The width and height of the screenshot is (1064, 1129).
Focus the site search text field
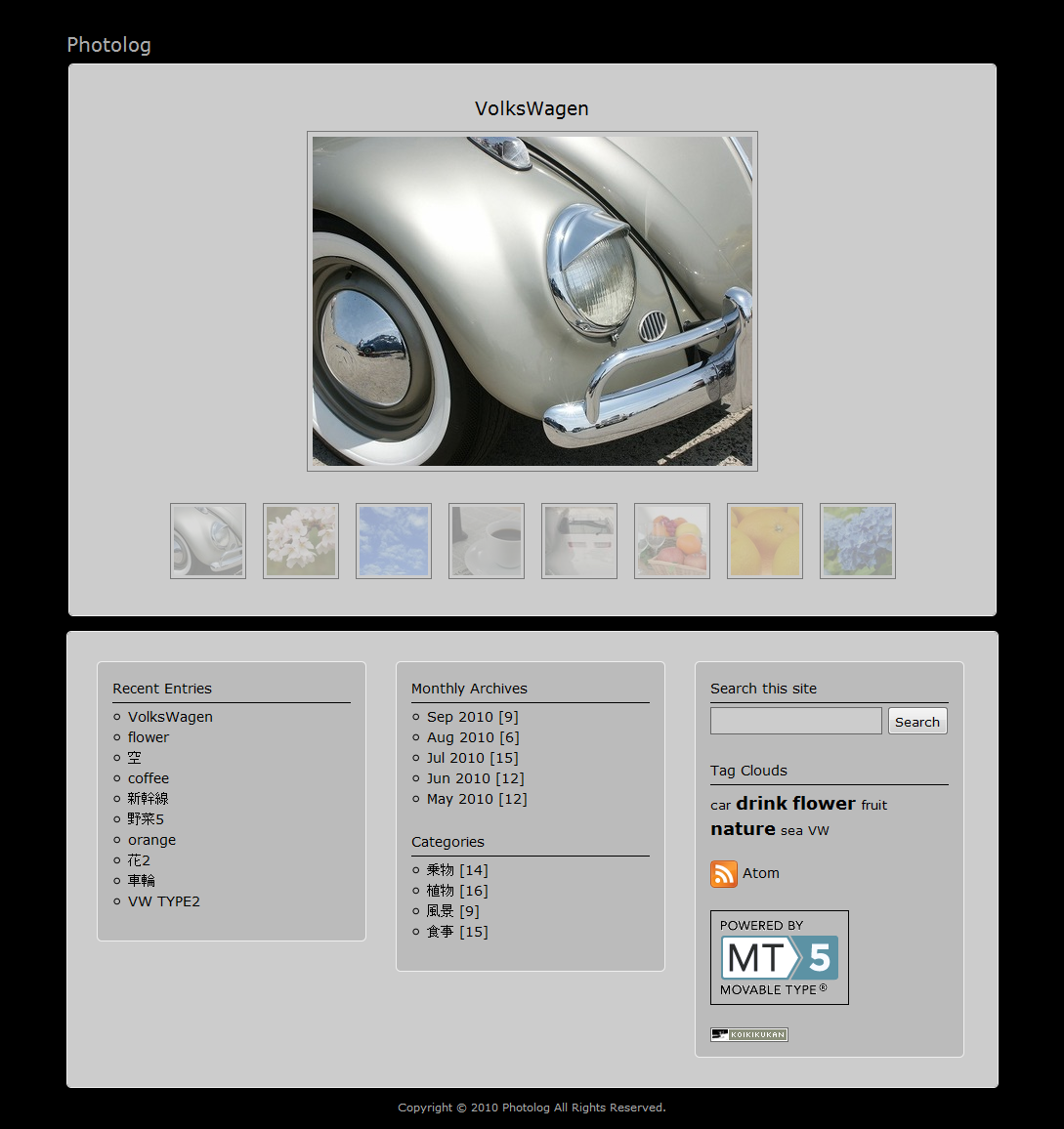click(x=796, y=721)
